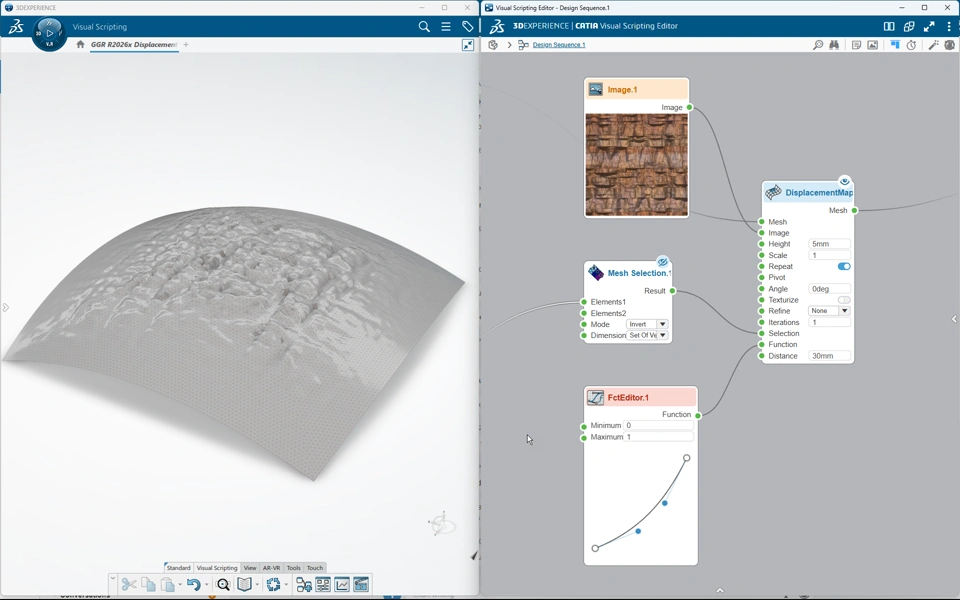
Task: Click the zoom magnifier in editor toolbar
Action: 818,45
